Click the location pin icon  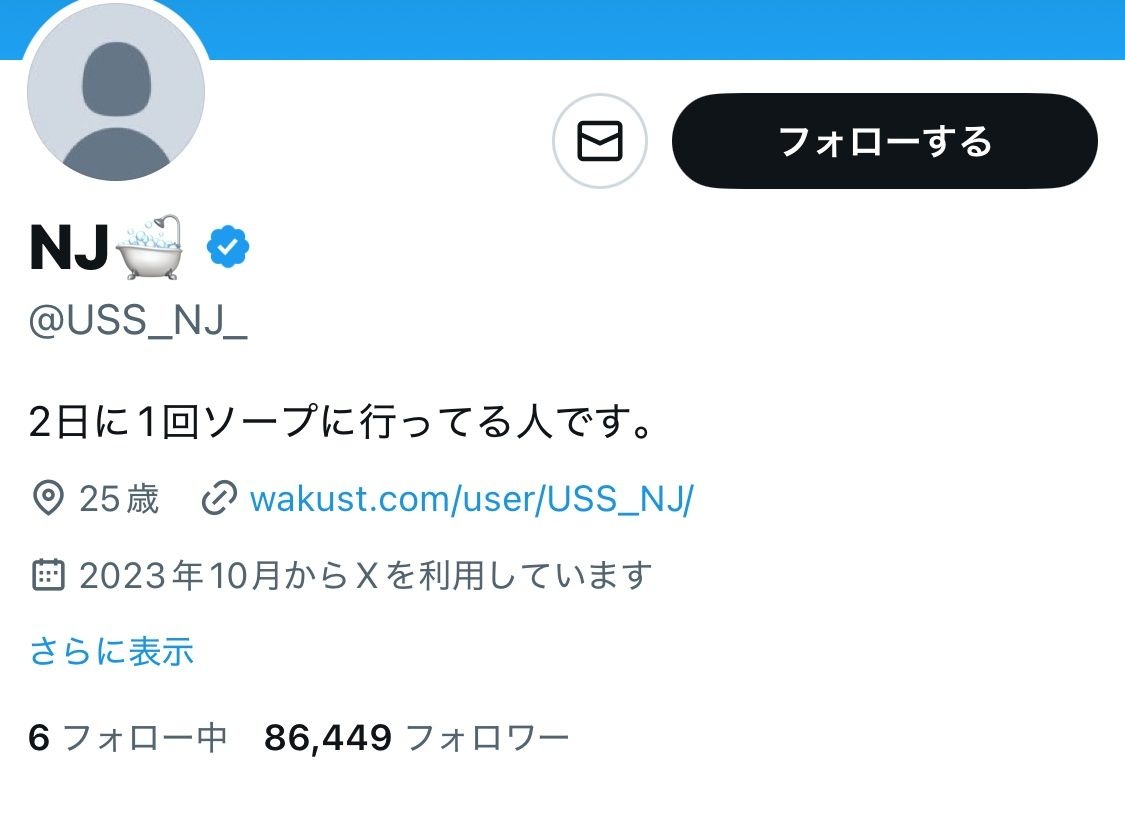tap(48, 499)
